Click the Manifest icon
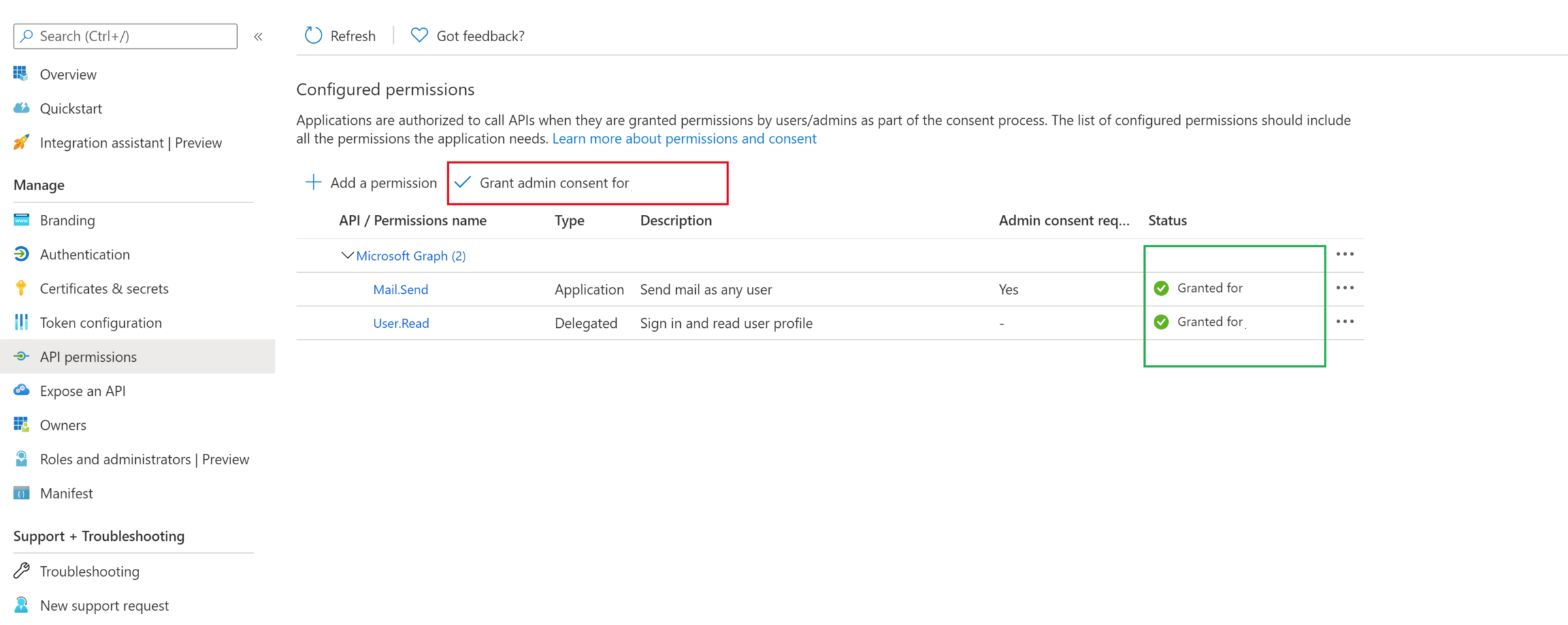This screenshot has width=1568, height=625. (x=21, y=493)
